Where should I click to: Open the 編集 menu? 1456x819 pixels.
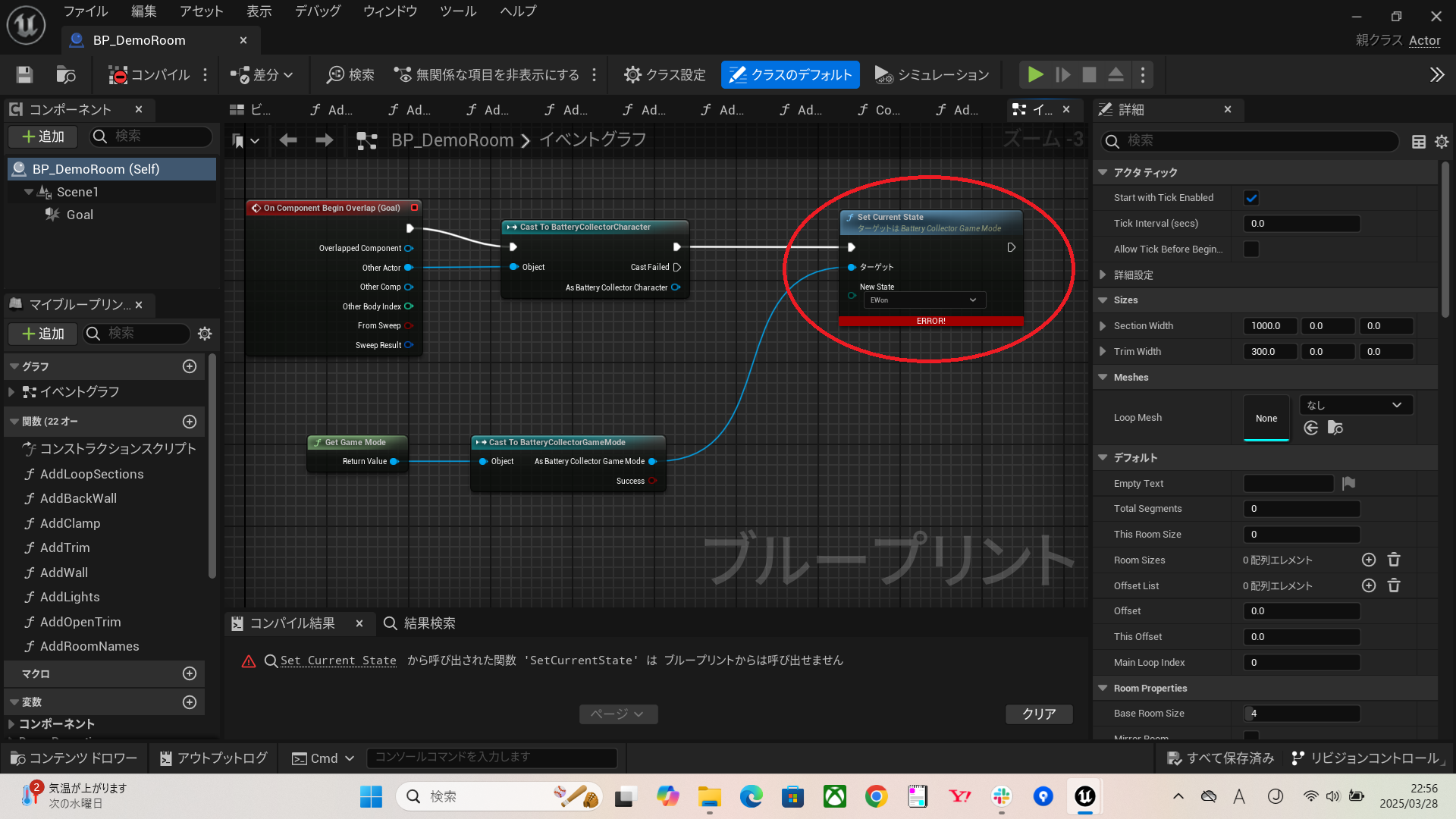(143, 11)
